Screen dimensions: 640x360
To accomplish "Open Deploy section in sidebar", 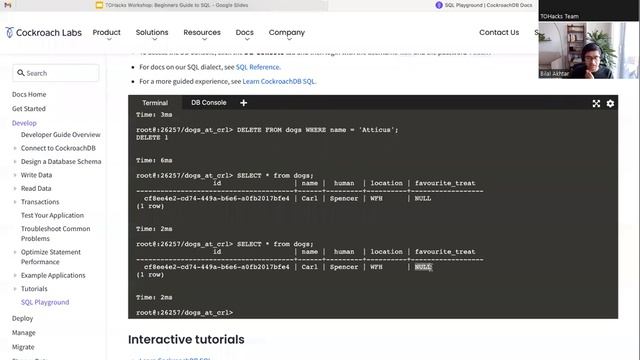I will 22,318.
